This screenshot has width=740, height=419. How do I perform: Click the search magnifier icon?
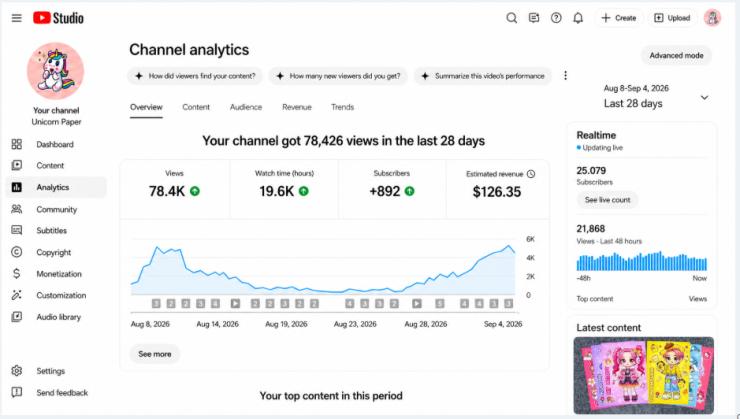tap(511, 18)
